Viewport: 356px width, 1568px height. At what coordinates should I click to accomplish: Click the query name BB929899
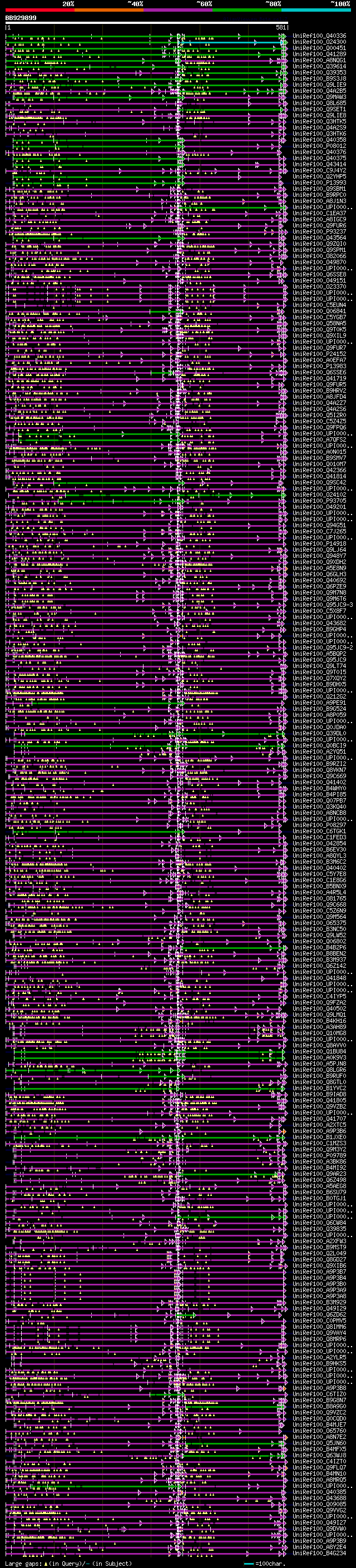pos(21,18)
